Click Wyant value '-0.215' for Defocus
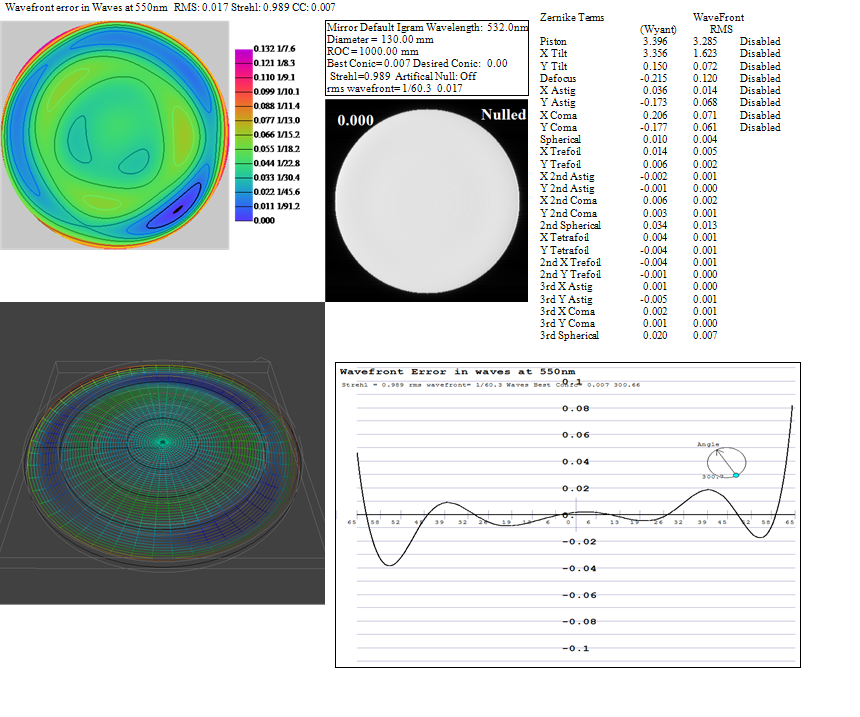860x717 pixels. coord(653,78)
